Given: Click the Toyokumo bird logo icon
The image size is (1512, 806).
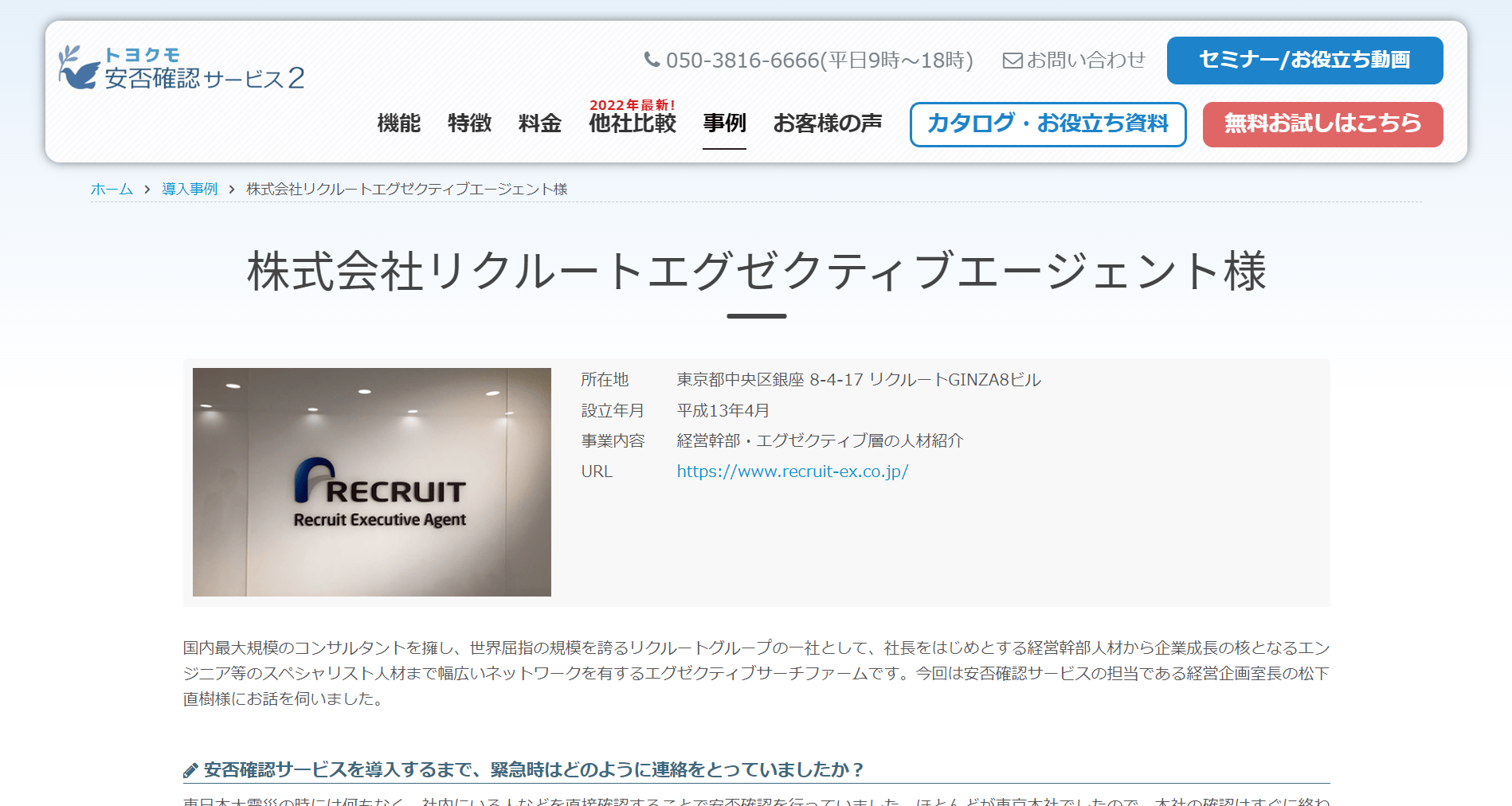Looking at the screenshot, I should click(x=79, y=67).
